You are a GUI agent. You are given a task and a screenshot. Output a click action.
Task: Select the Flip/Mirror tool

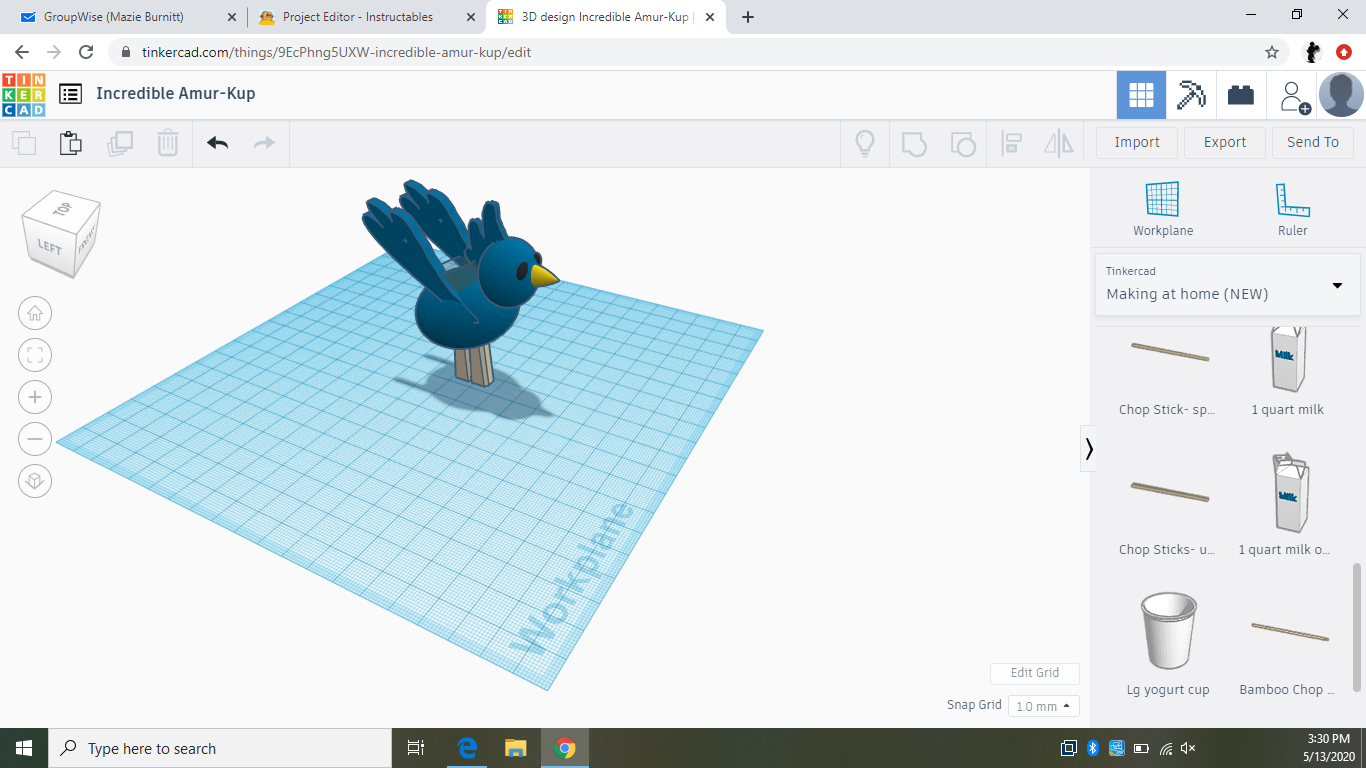point(1059,143)
